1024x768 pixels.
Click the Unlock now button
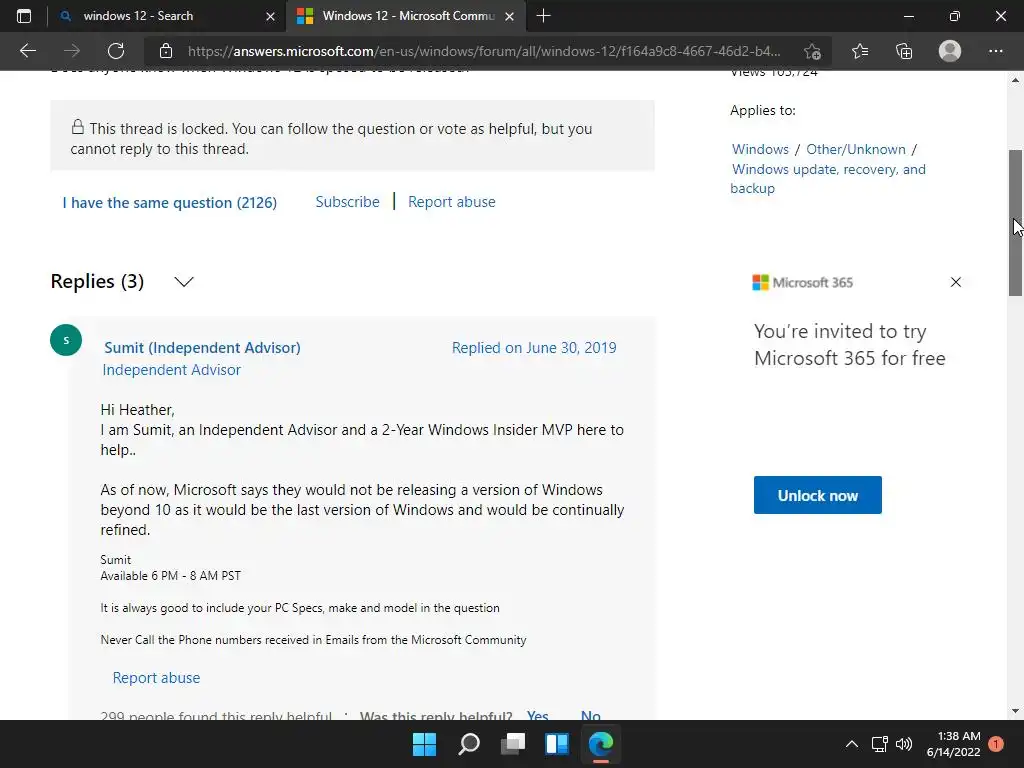click(x=818, y=495)
